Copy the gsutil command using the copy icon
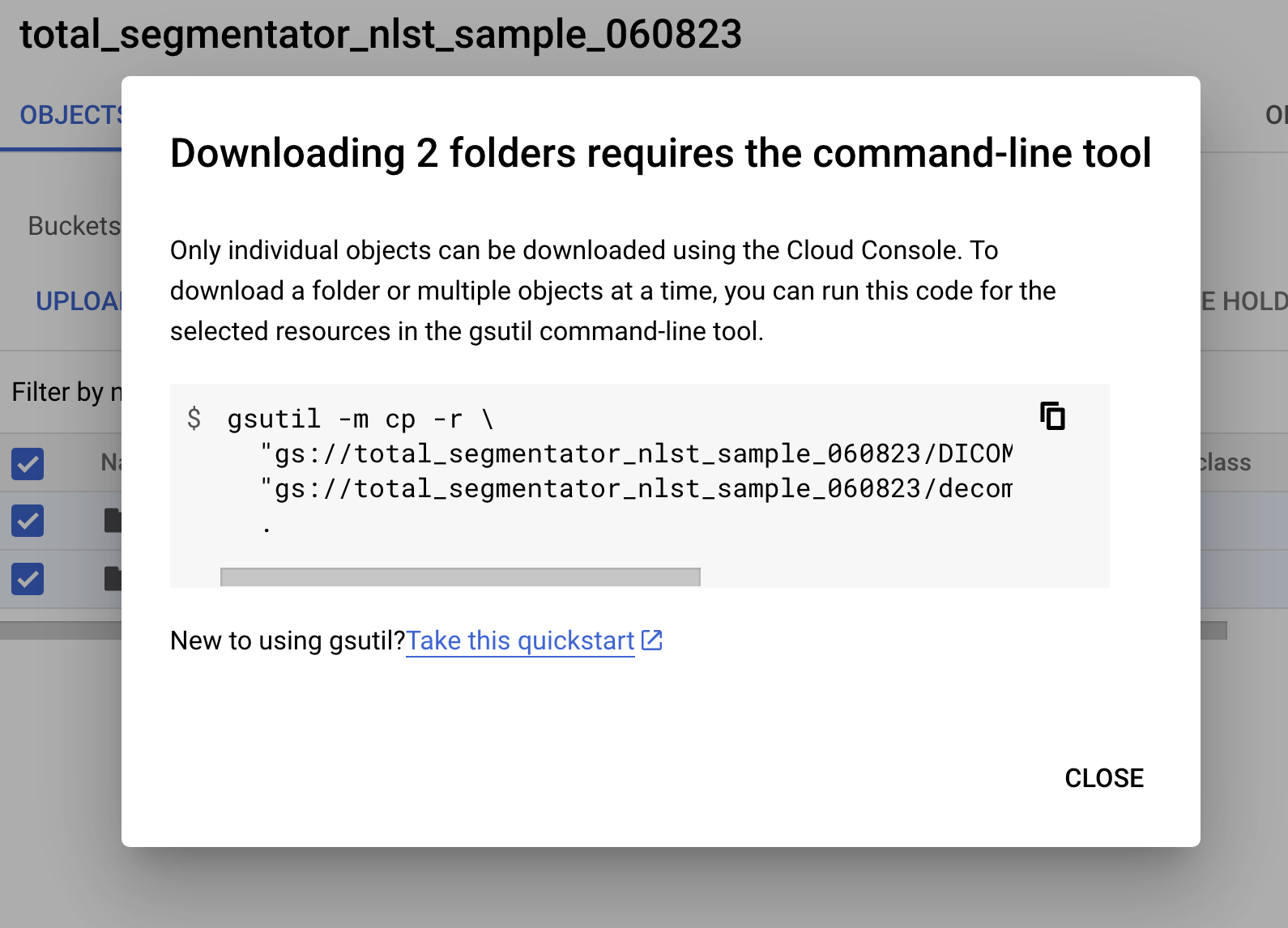Image resolution: width=1288 pixels, height=928 pixels. pyautogui.click(x=1051, y=415)
